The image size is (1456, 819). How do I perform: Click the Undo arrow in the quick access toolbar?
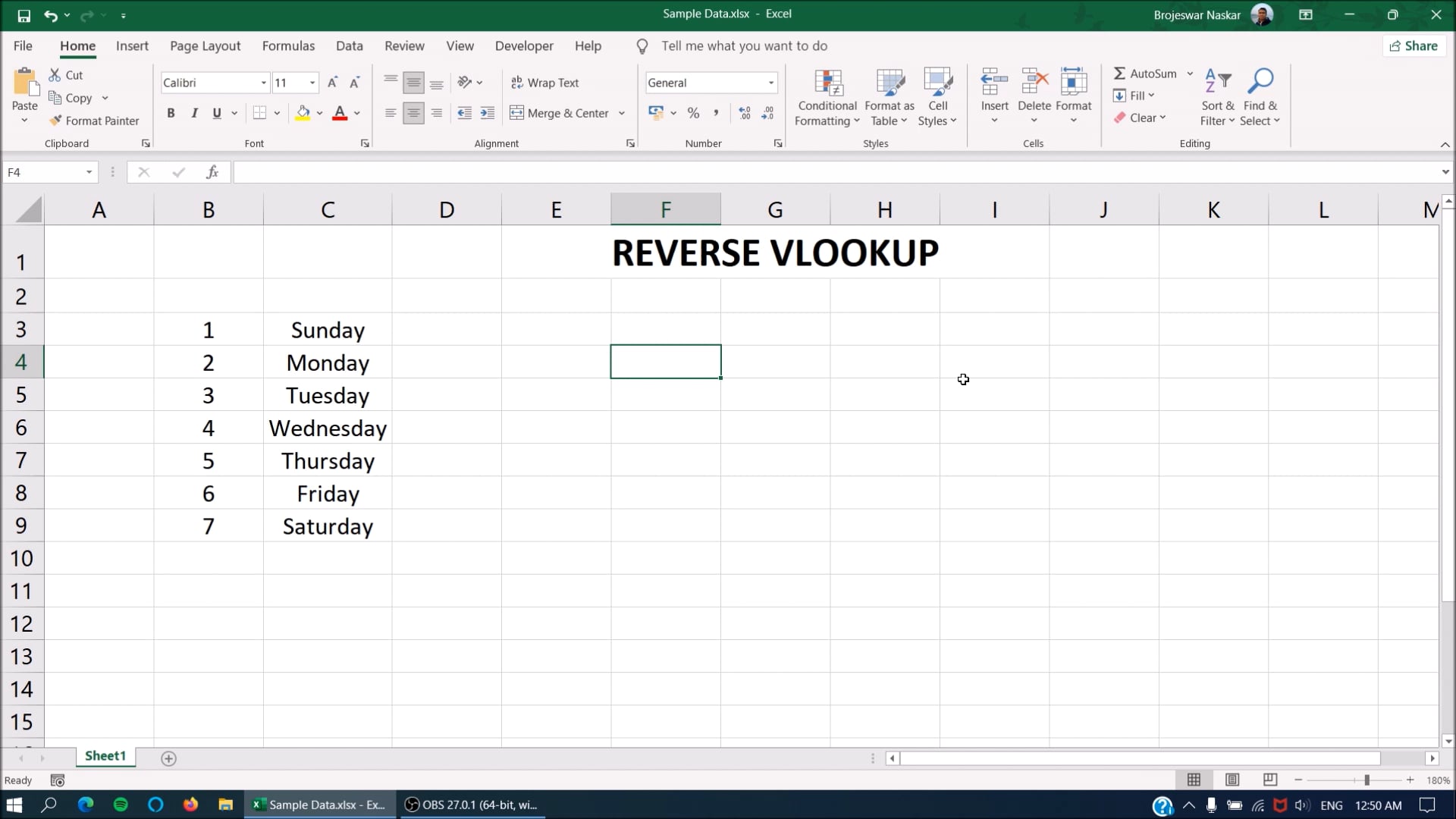pos(50,15)
